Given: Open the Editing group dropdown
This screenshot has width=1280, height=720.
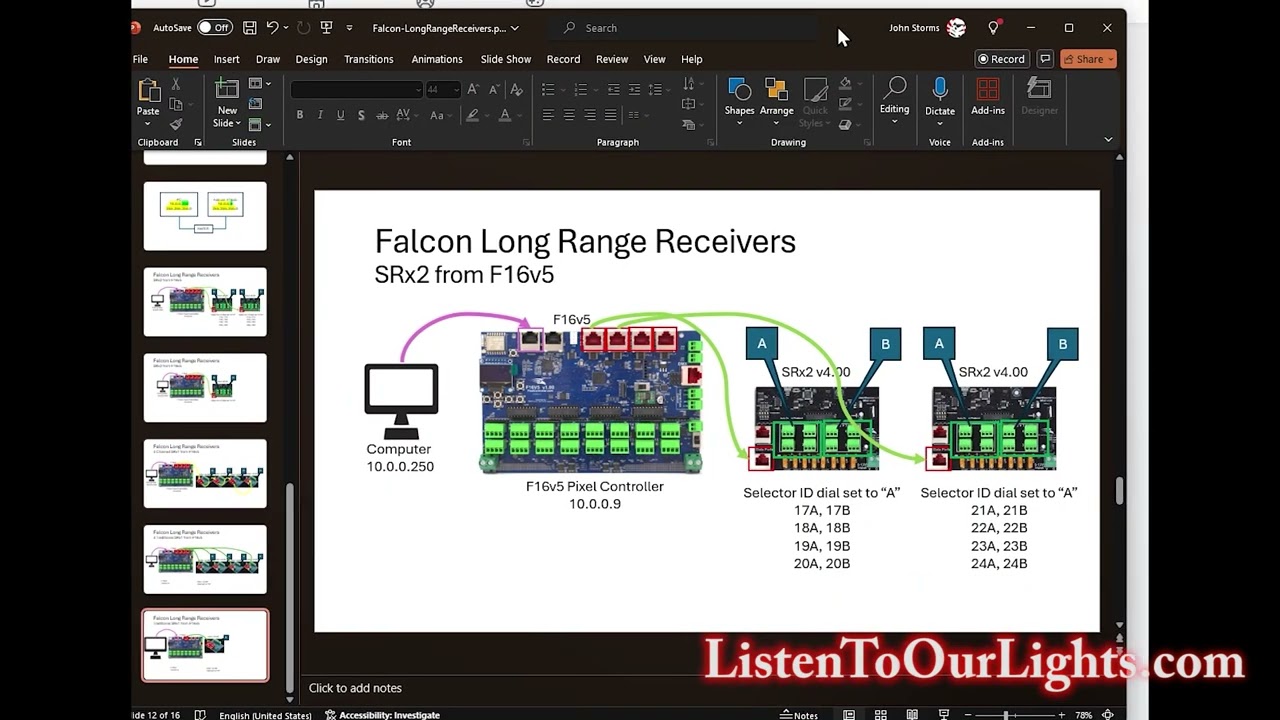Looking at the screenshot, I should [895, 101].
